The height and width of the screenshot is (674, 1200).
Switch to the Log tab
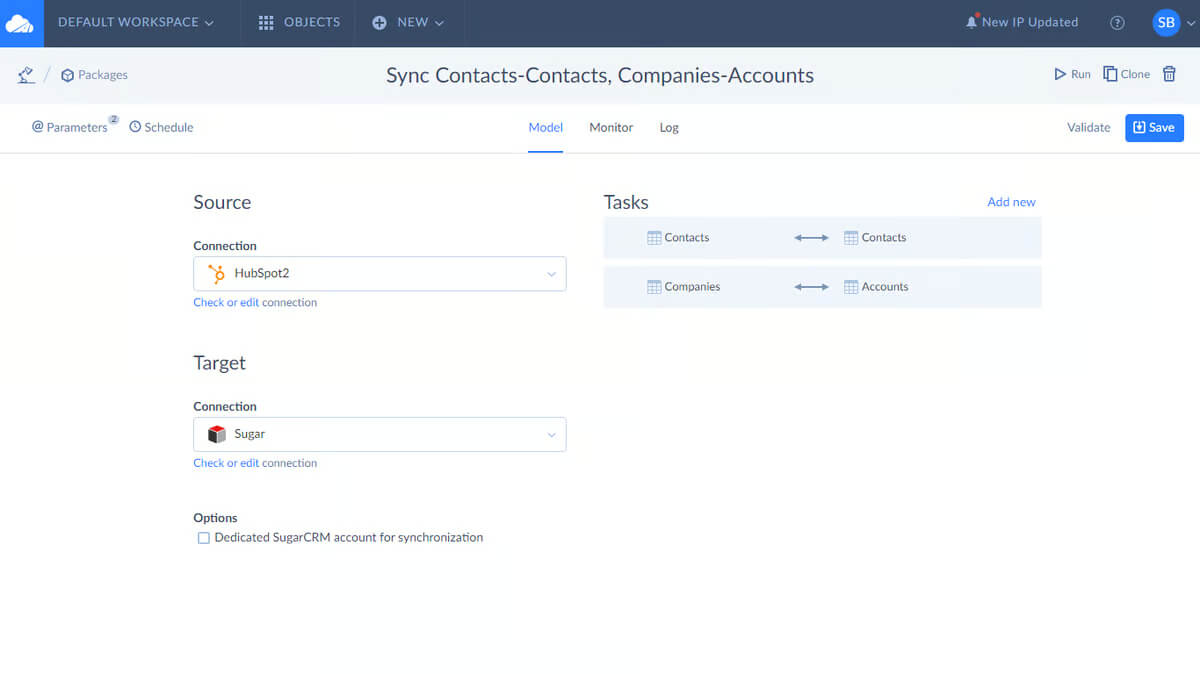(x=669, y=128)
